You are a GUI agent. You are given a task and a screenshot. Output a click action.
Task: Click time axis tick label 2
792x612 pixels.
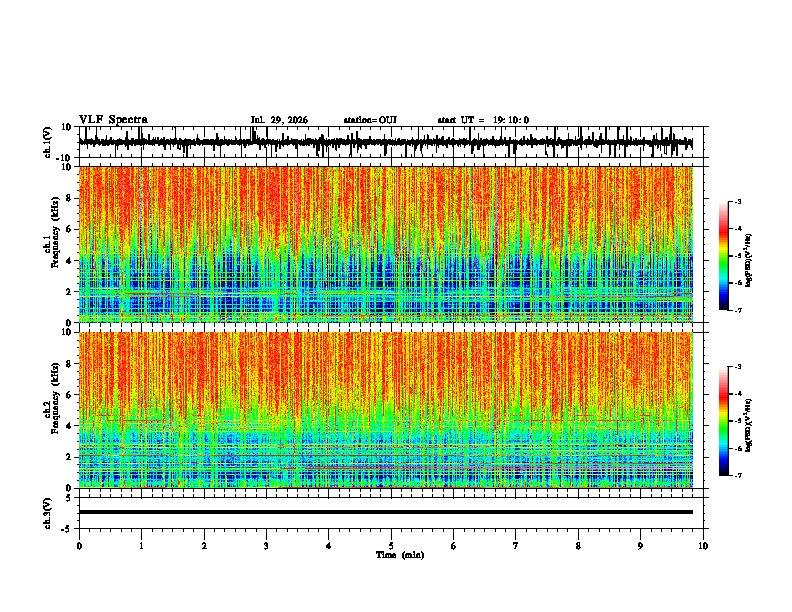204,546
